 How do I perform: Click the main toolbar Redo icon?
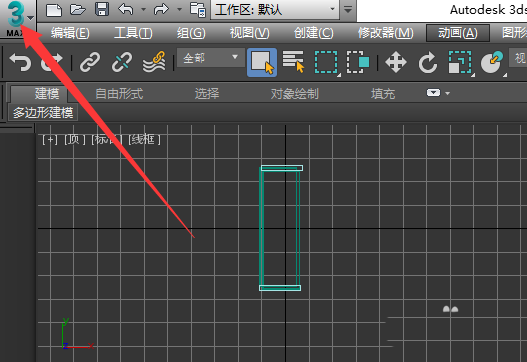[x=52, y=62]
